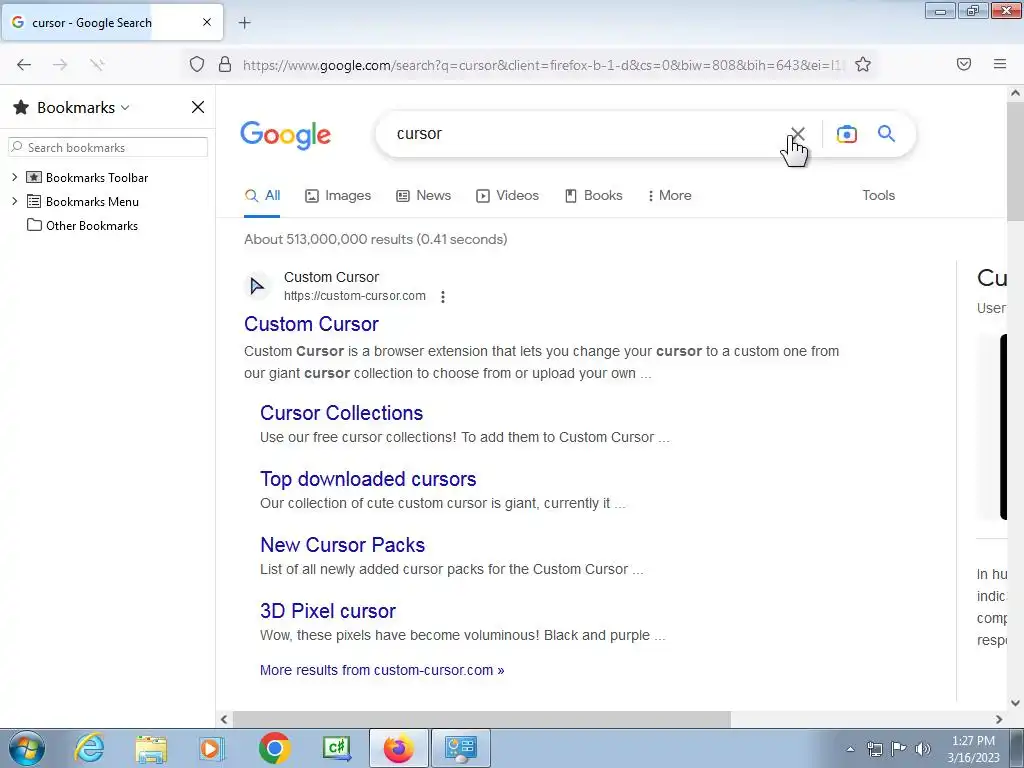The height and width of the screenshot is (768, 1024).
Task: Click the Google search magnifier button
Action: point(886,134)
